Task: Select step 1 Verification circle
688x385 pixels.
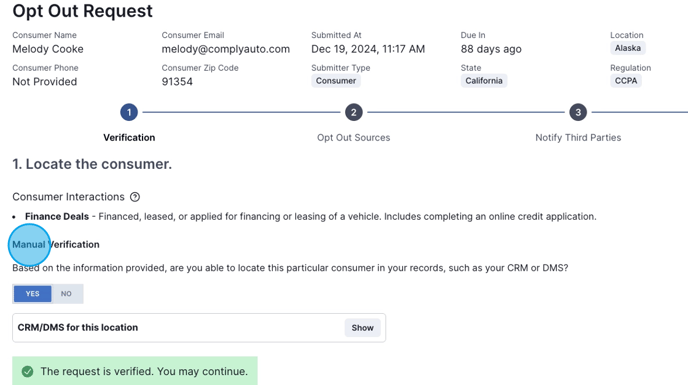Action: click(x=129, y=112)
